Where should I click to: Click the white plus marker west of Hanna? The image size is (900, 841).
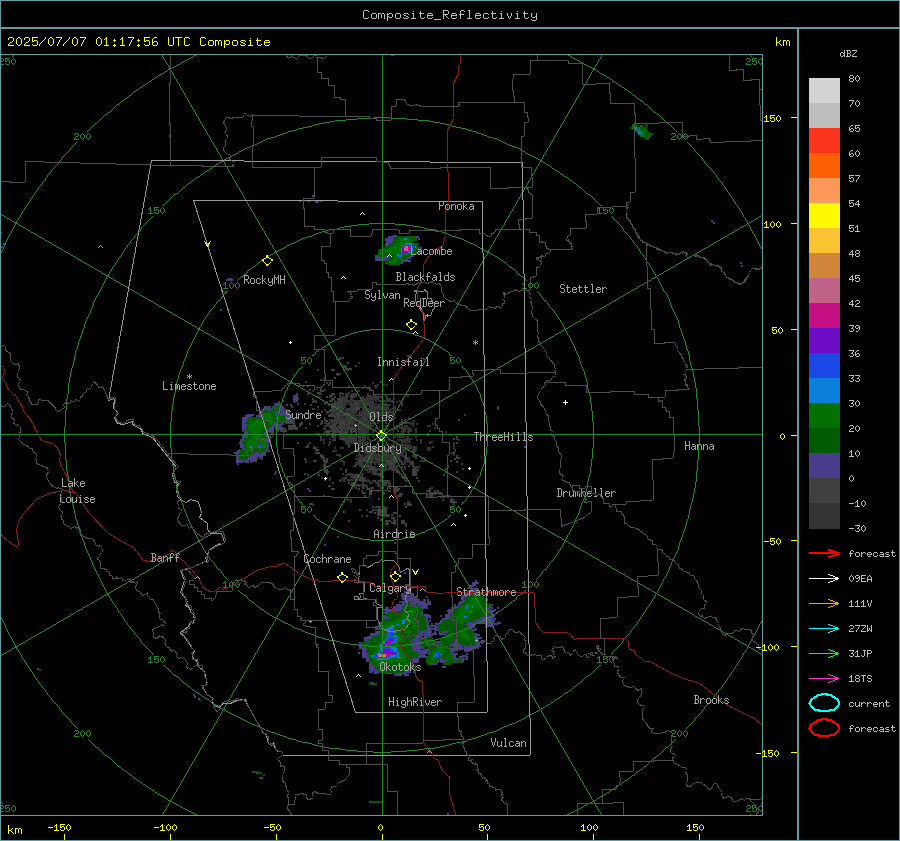pos(565,402)
